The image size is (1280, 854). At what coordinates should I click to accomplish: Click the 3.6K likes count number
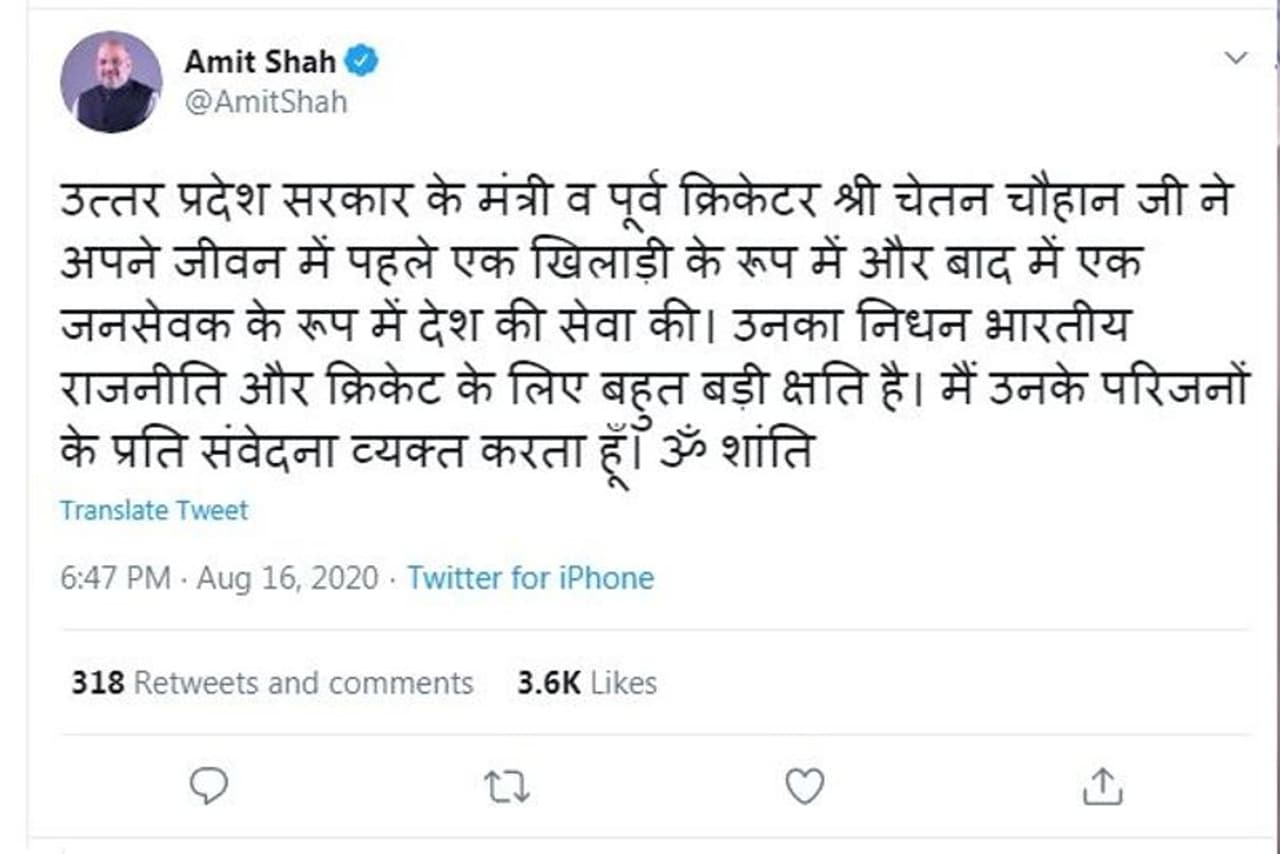pyautogui.click(x=549, y=683)
